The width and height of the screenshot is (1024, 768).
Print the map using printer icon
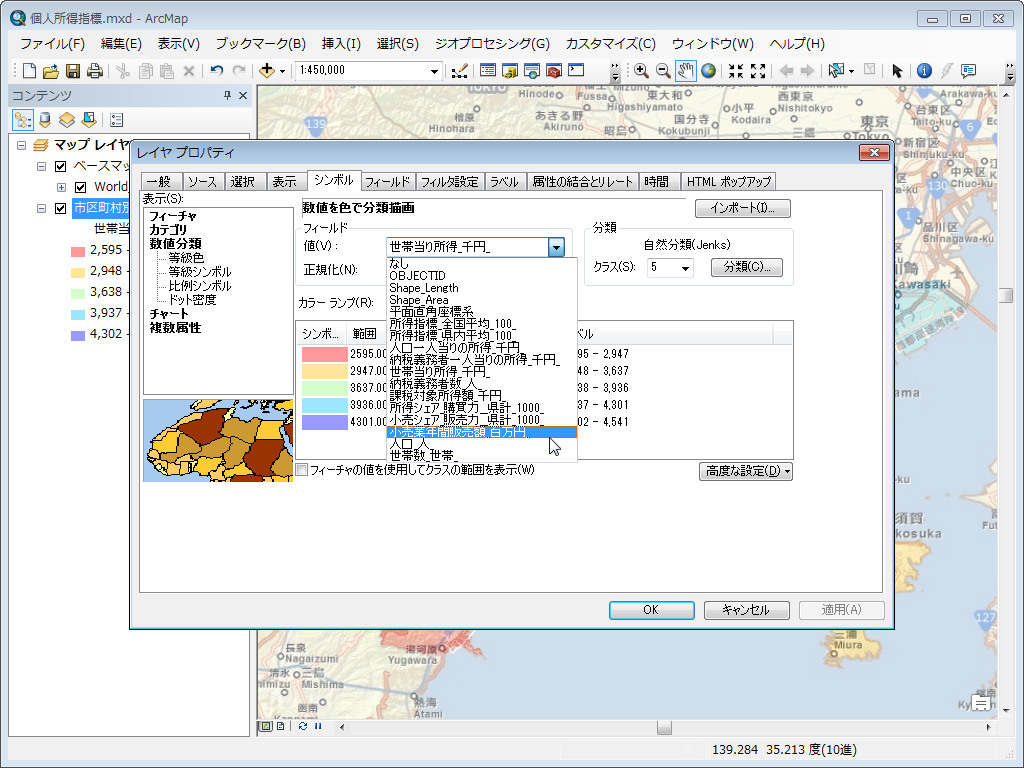[x=95, y=71]
